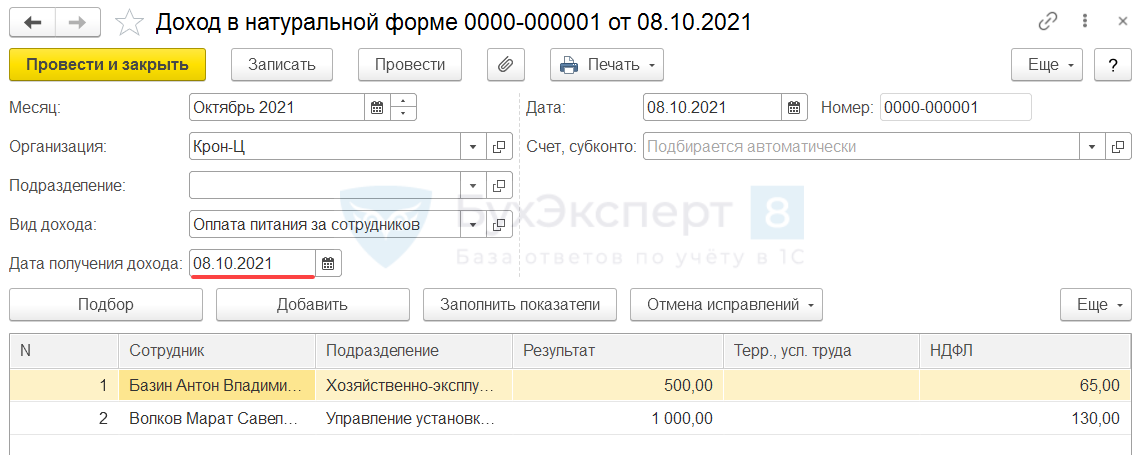The width and height of the screenshot is (1145, 455).
Task: Sort by the N column header
Action: pos(64,351)
